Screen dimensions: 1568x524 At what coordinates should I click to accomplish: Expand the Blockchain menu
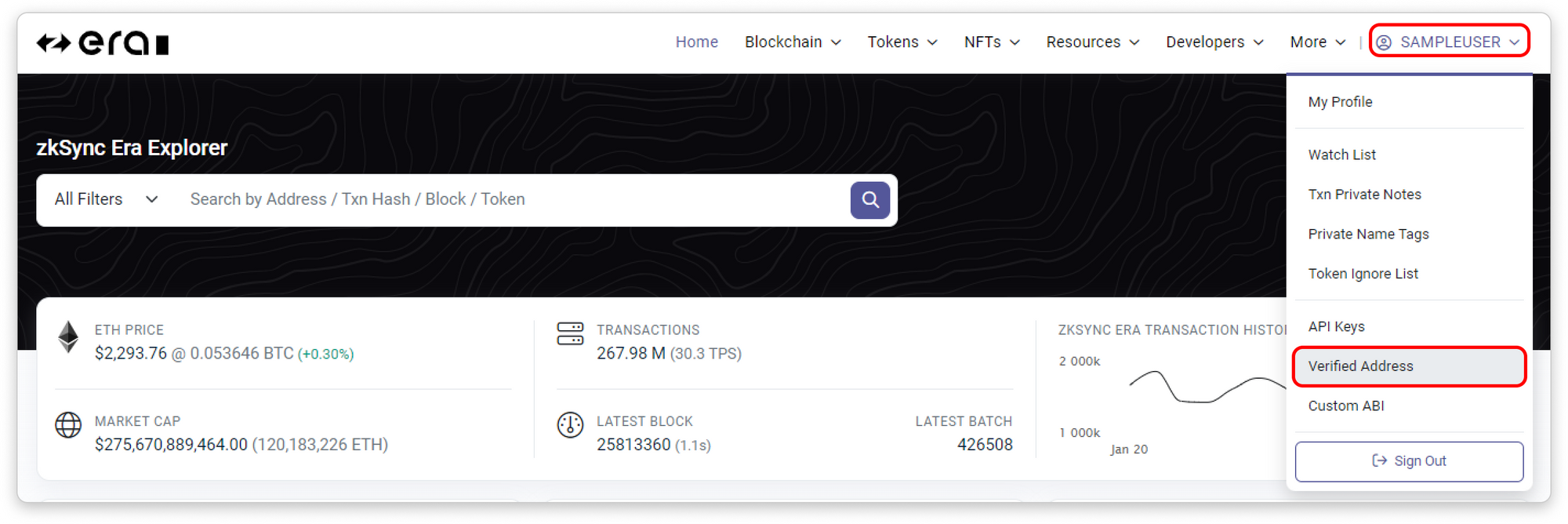[792, 42]
